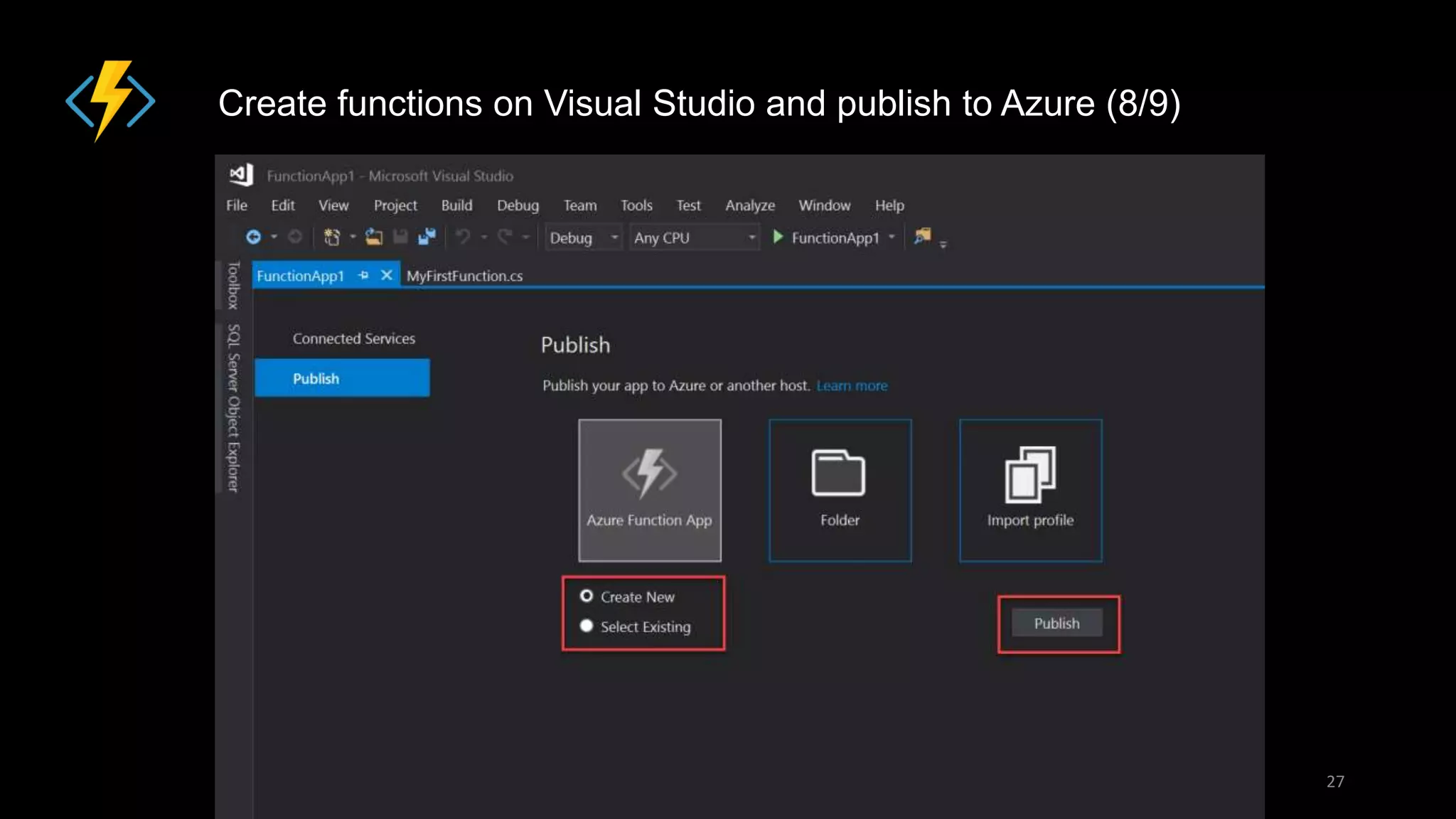Close the FunctionApp1 tab

pyautogui.click(x=386, y=275)
